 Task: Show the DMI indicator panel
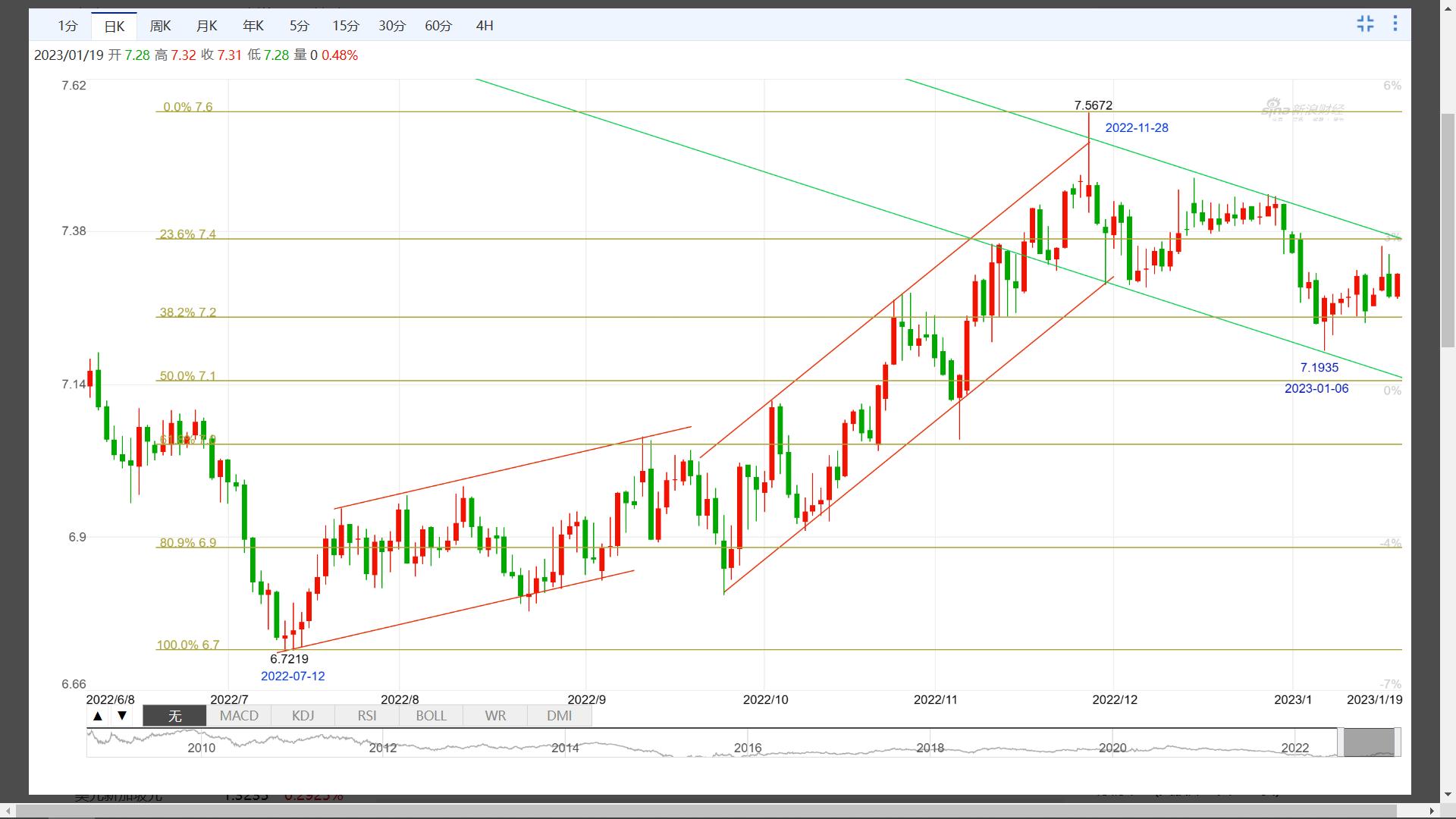[559, 716]
